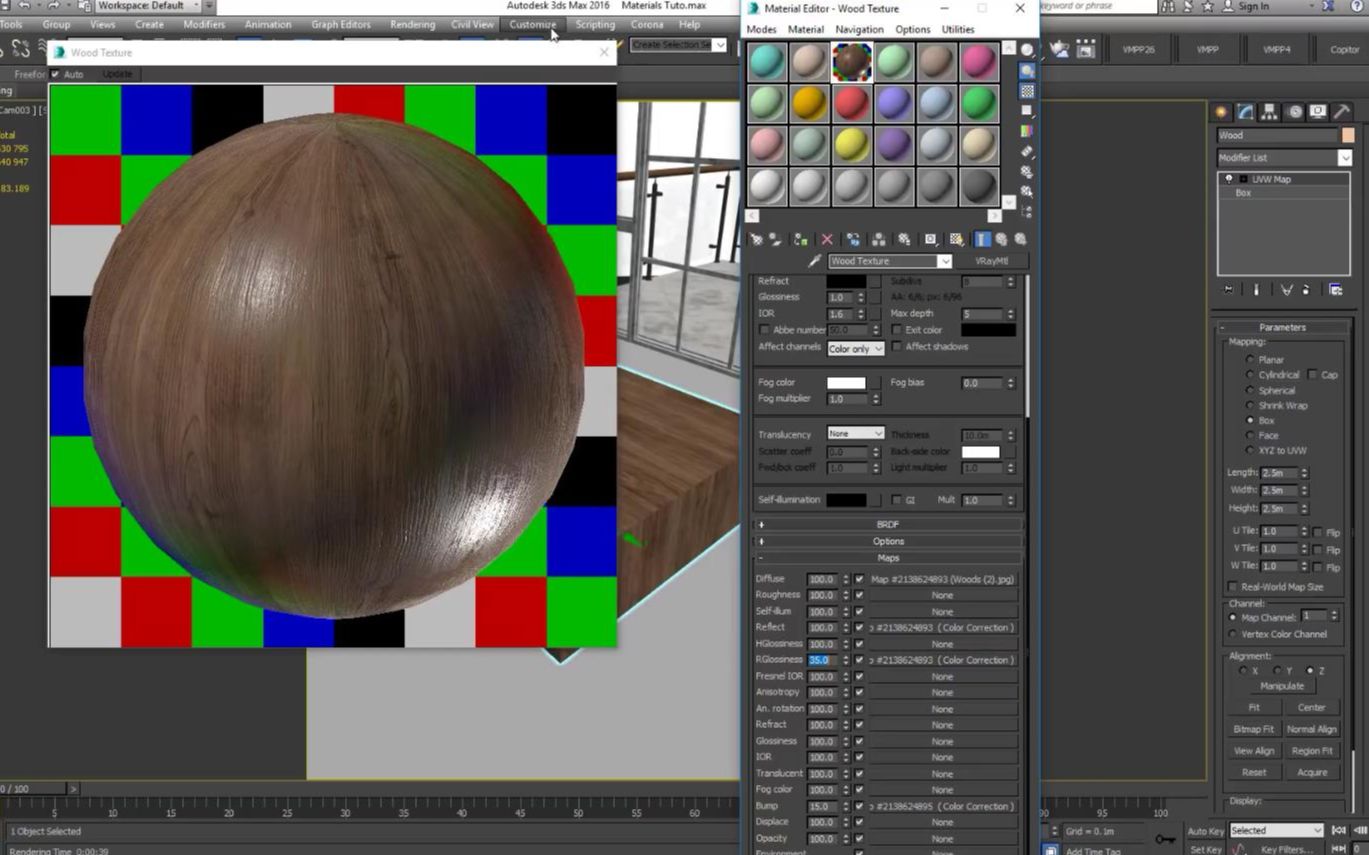
Task: Click Get Material icon in Material Editor
Action: pyautogui.click(x=757, y=240)
